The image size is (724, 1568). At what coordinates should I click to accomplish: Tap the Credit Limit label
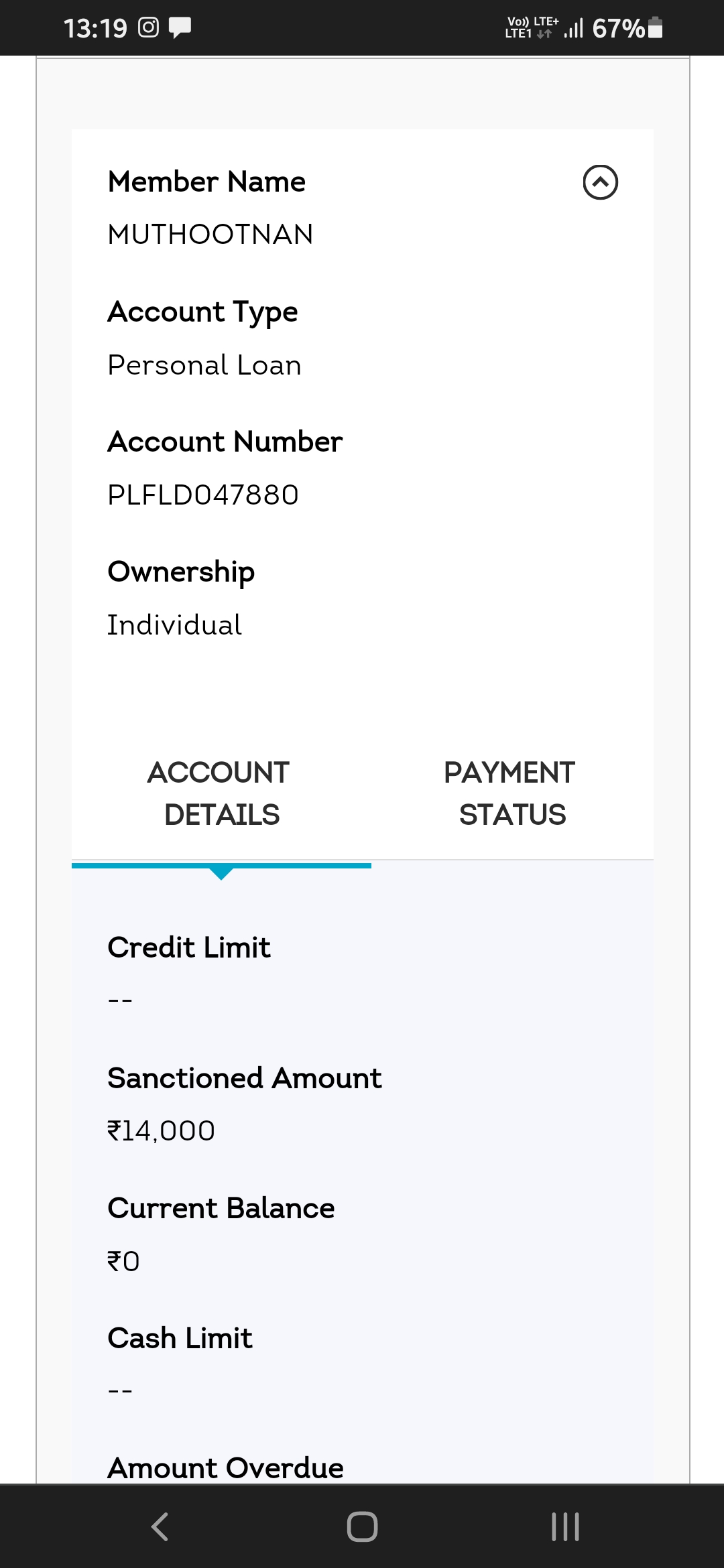[189, 948]
